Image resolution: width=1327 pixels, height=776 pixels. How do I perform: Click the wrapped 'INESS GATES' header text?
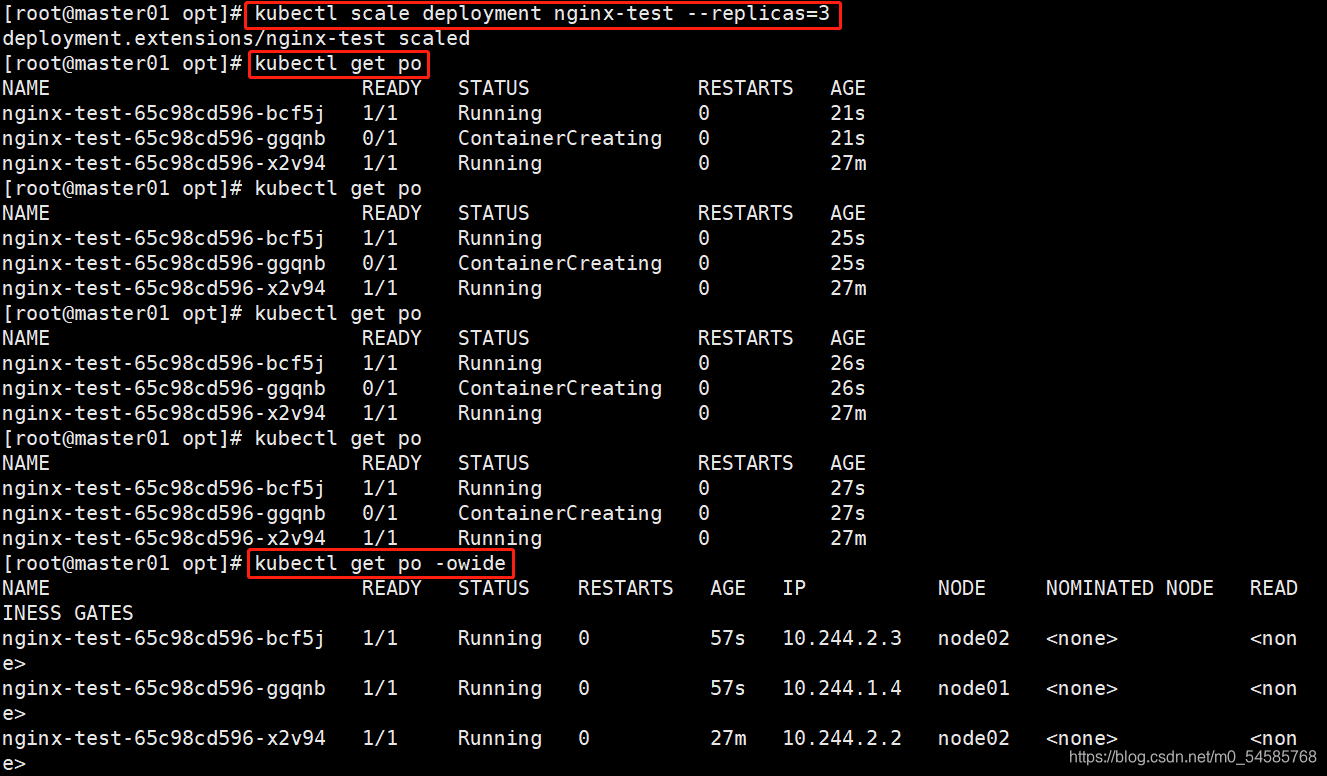click(68, 613)
